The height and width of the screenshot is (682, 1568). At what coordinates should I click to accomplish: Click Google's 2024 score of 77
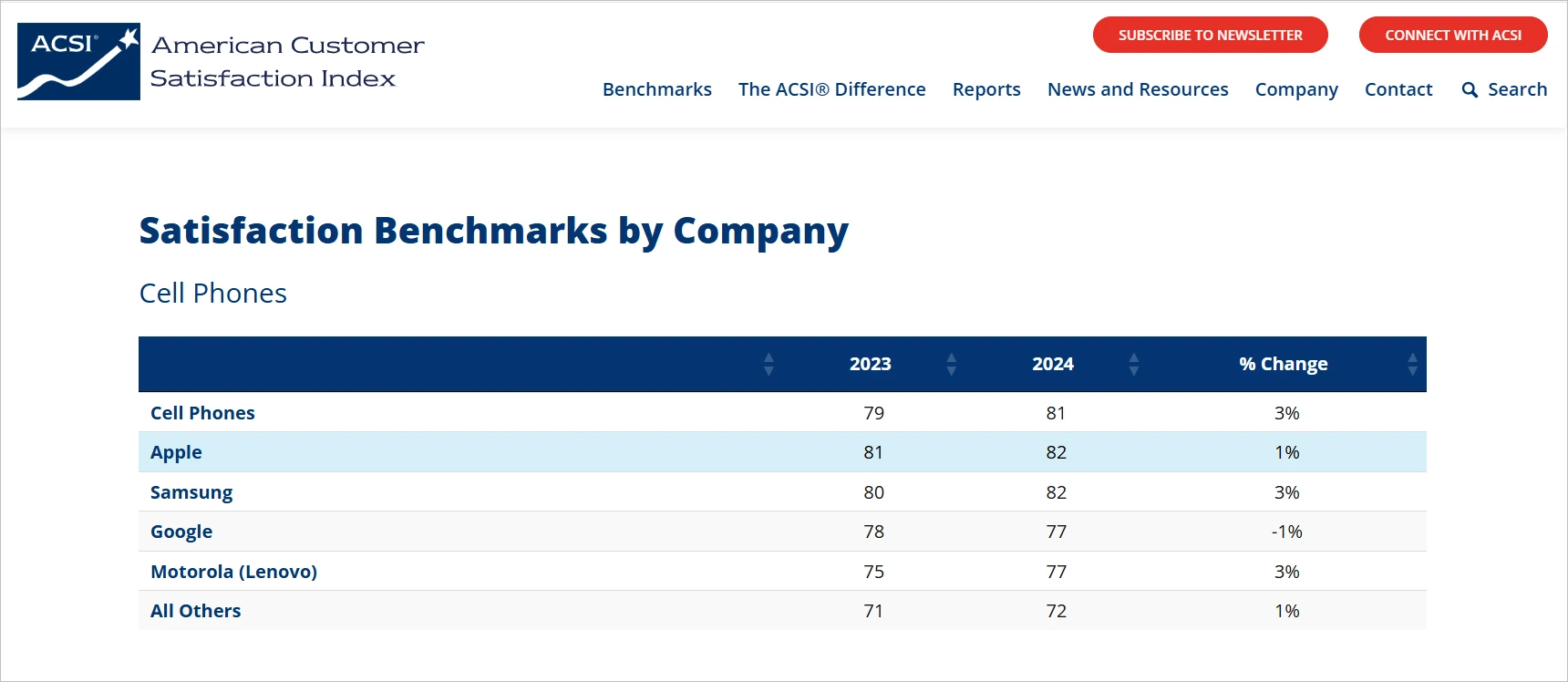click(1056, 532)
